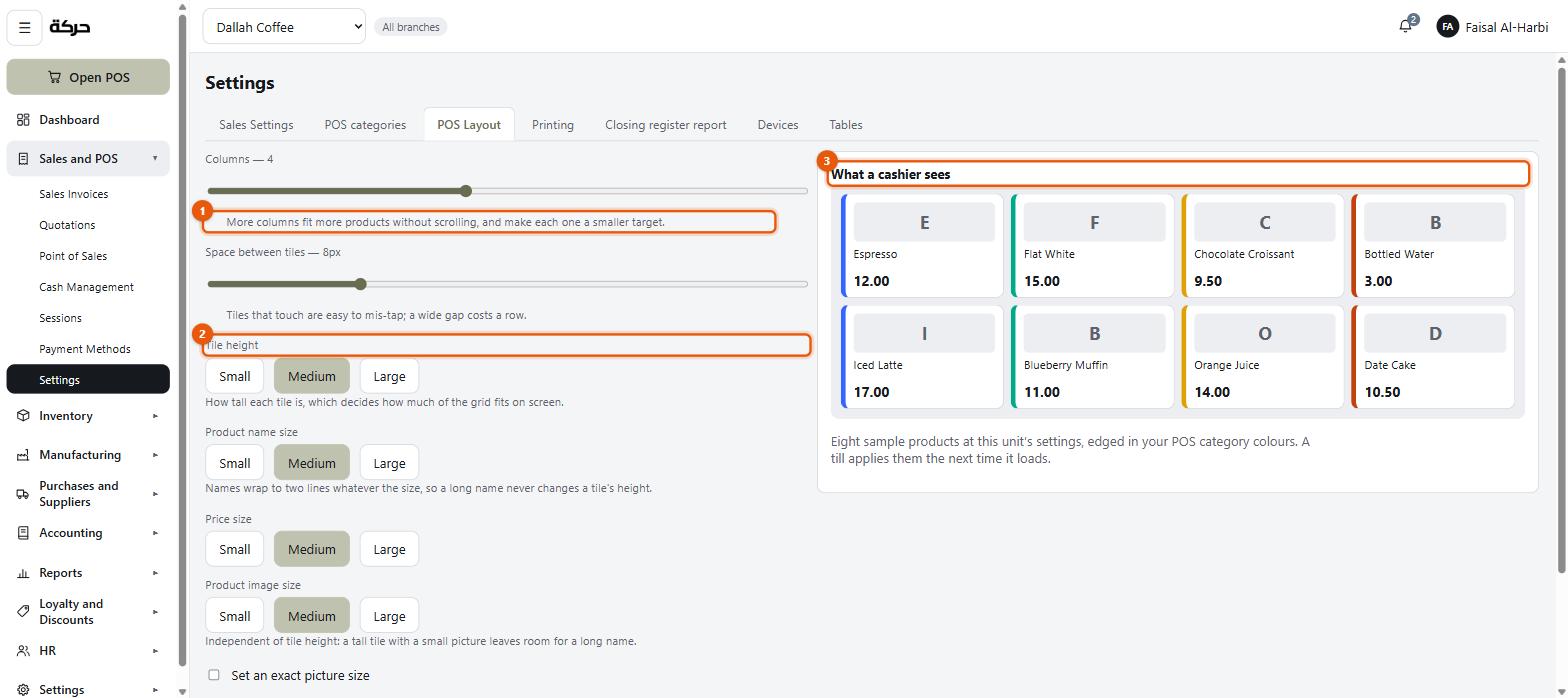Click the Faisal Al-Harbi username

tap(1506, 27)
